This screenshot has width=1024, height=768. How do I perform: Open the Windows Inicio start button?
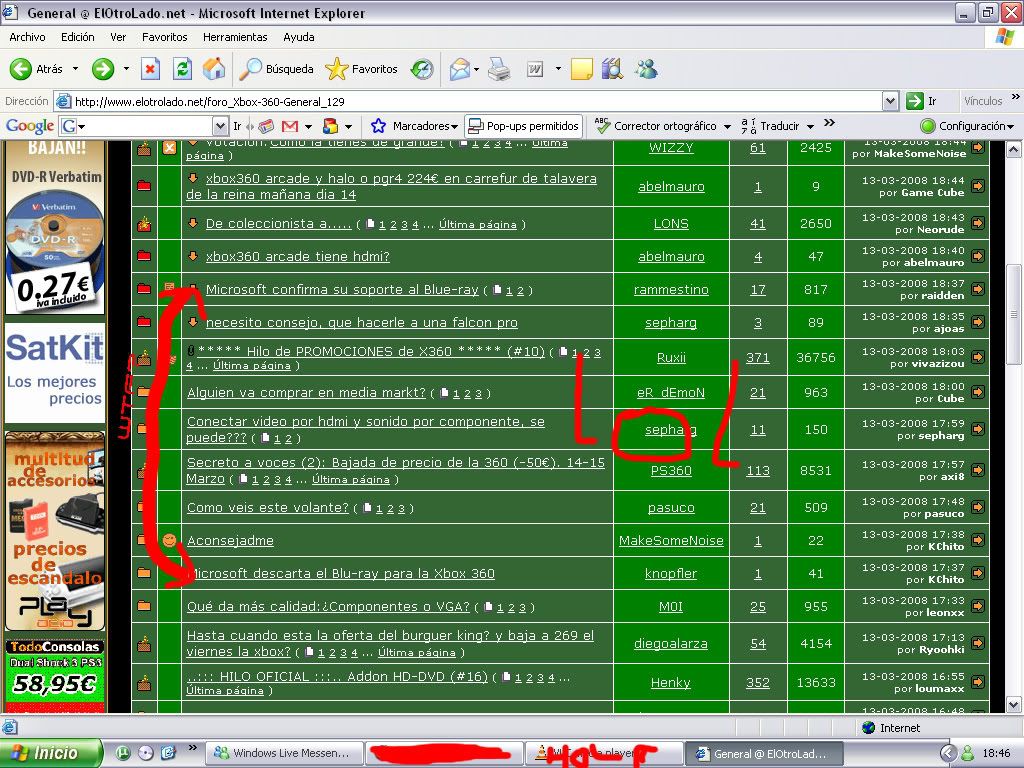click(51, 753)
